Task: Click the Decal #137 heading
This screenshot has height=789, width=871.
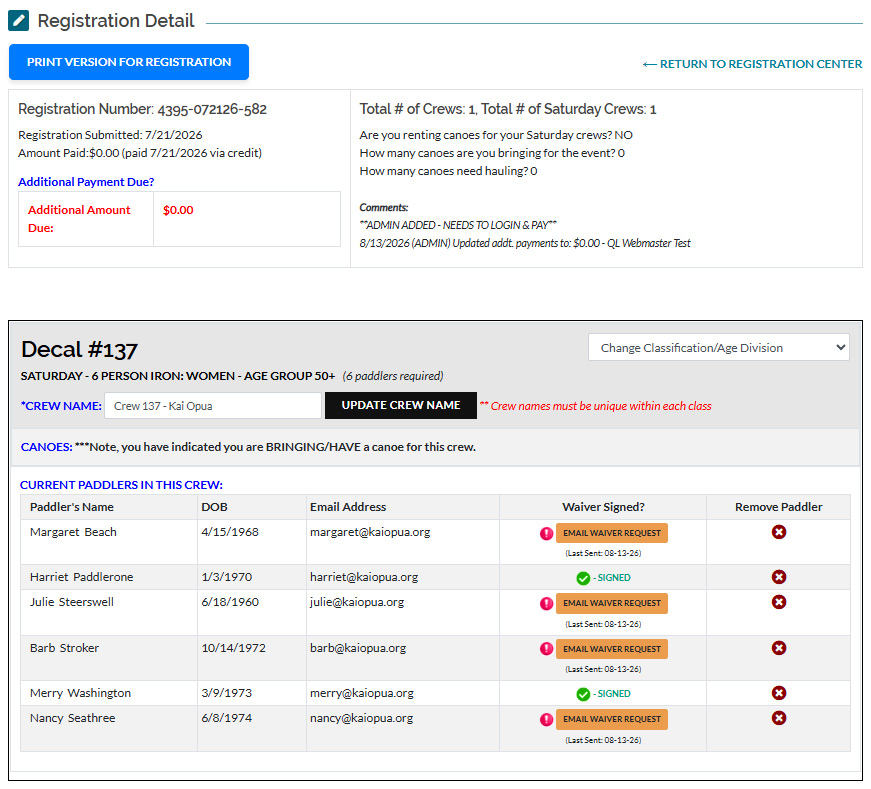Action: click(79, 350)
